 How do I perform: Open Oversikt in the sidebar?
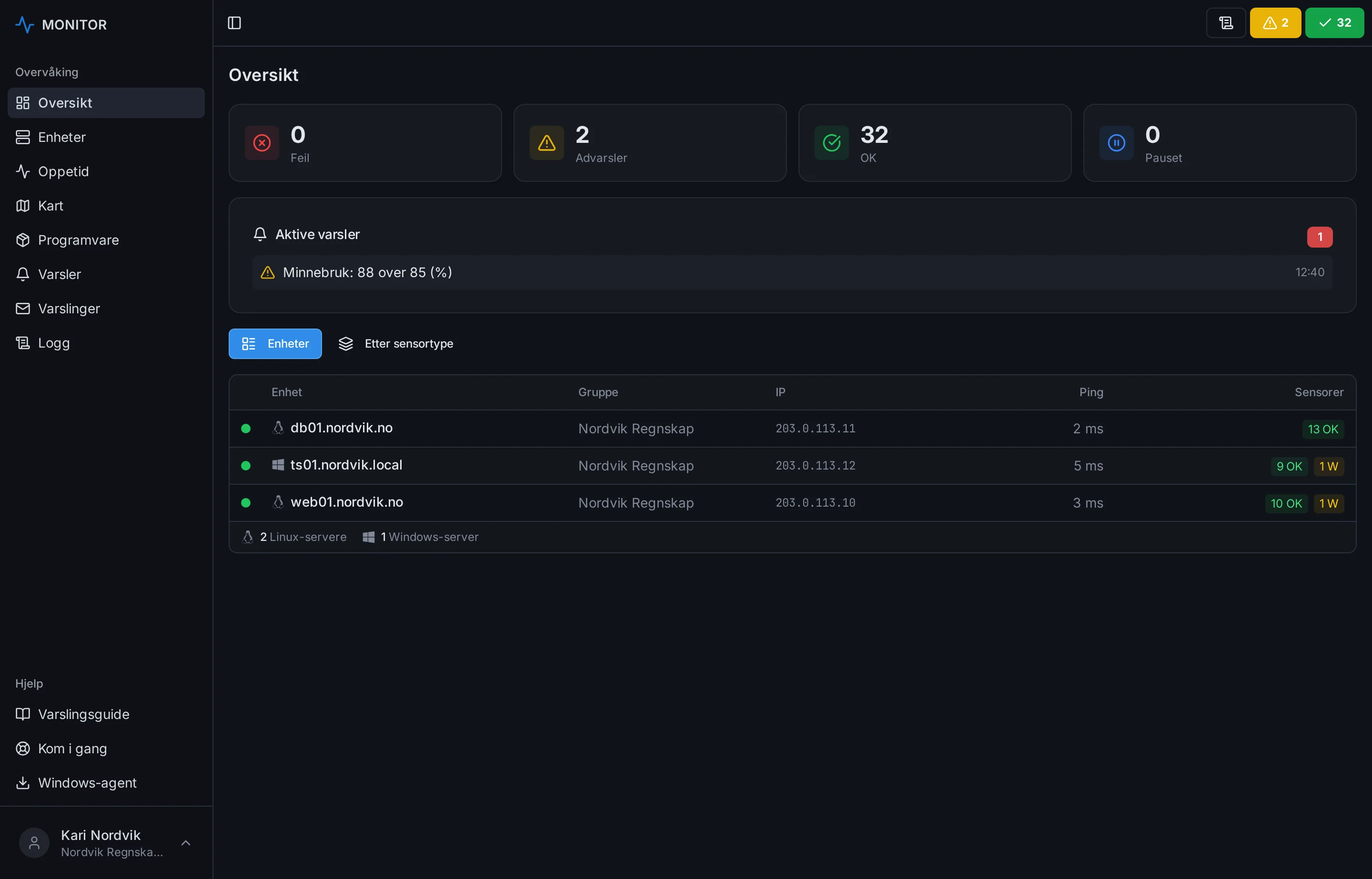coord(106,103)
